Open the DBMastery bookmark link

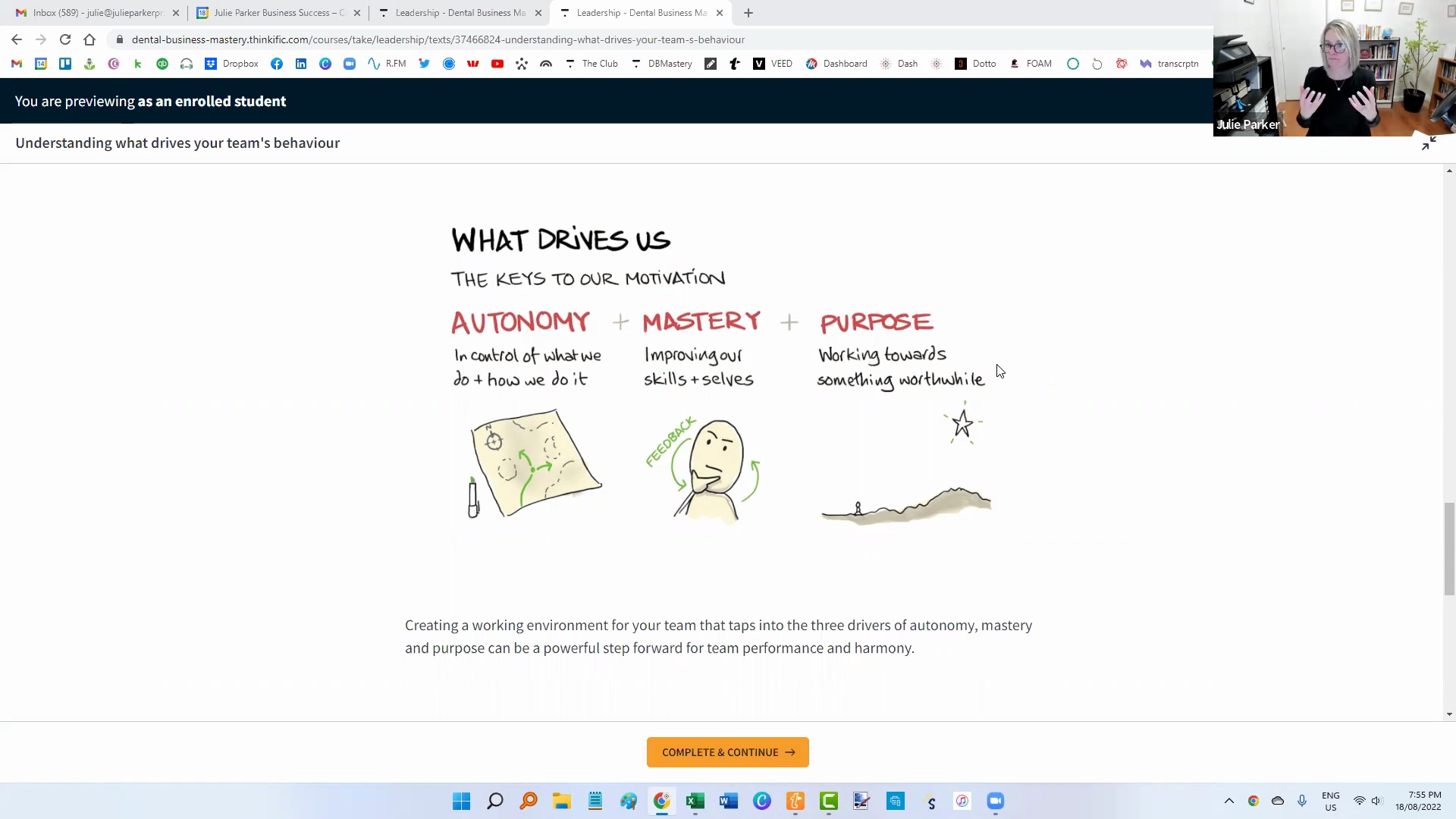(662, 64)
